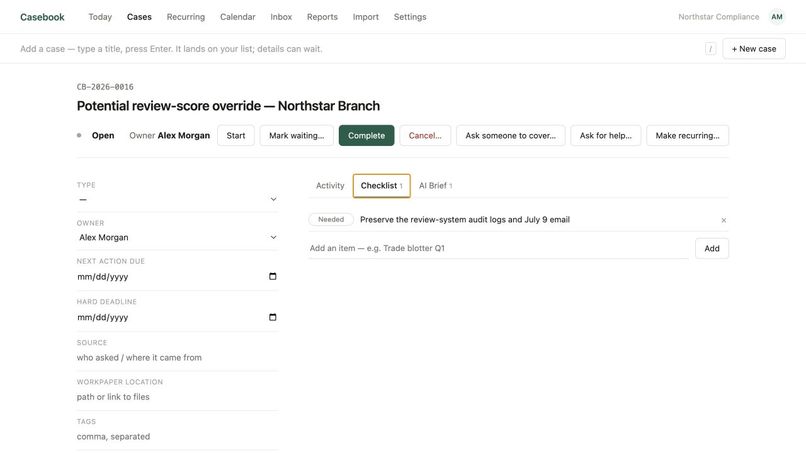The height and width of the screenshot is (453, 806).
Task: Switch to the Activity tab
Action: point(330,186)
